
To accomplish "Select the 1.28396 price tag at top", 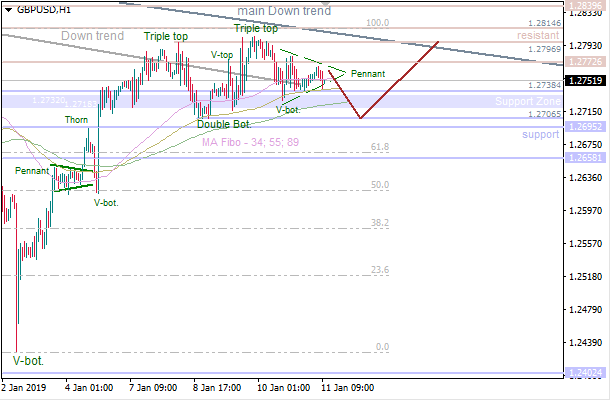I will point(586,6).
